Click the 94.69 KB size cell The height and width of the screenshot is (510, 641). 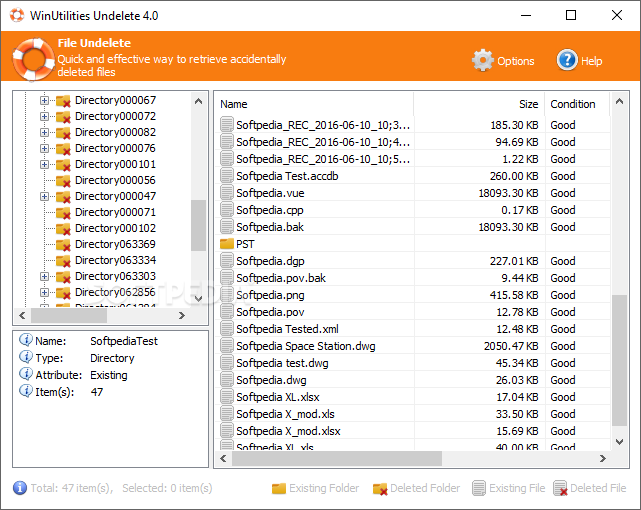pyautogui.click(x=517, y=142)
